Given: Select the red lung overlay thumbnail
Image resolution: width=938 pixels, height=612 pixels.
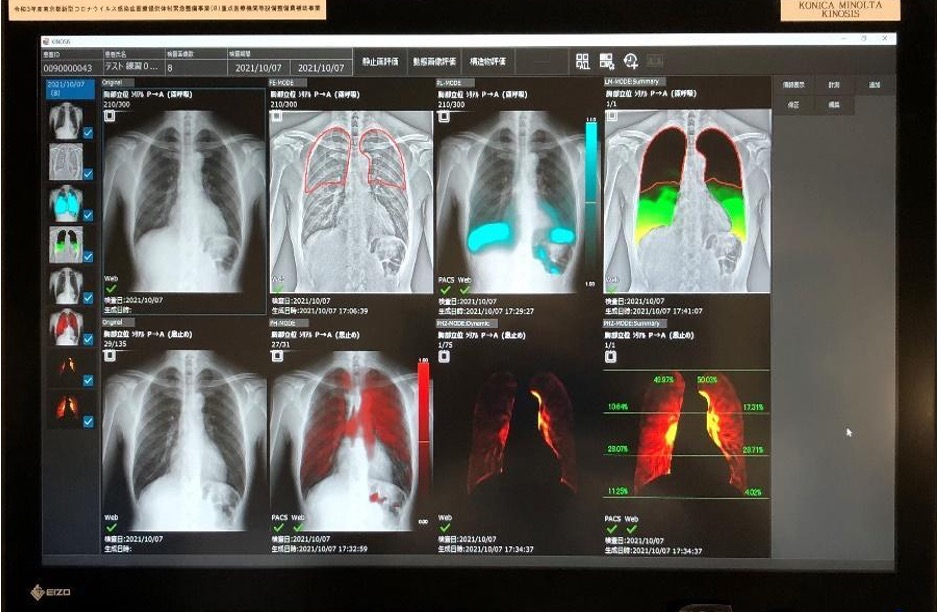Looking at the screenshot, I should pyautogui.click(x=65, y=327).
